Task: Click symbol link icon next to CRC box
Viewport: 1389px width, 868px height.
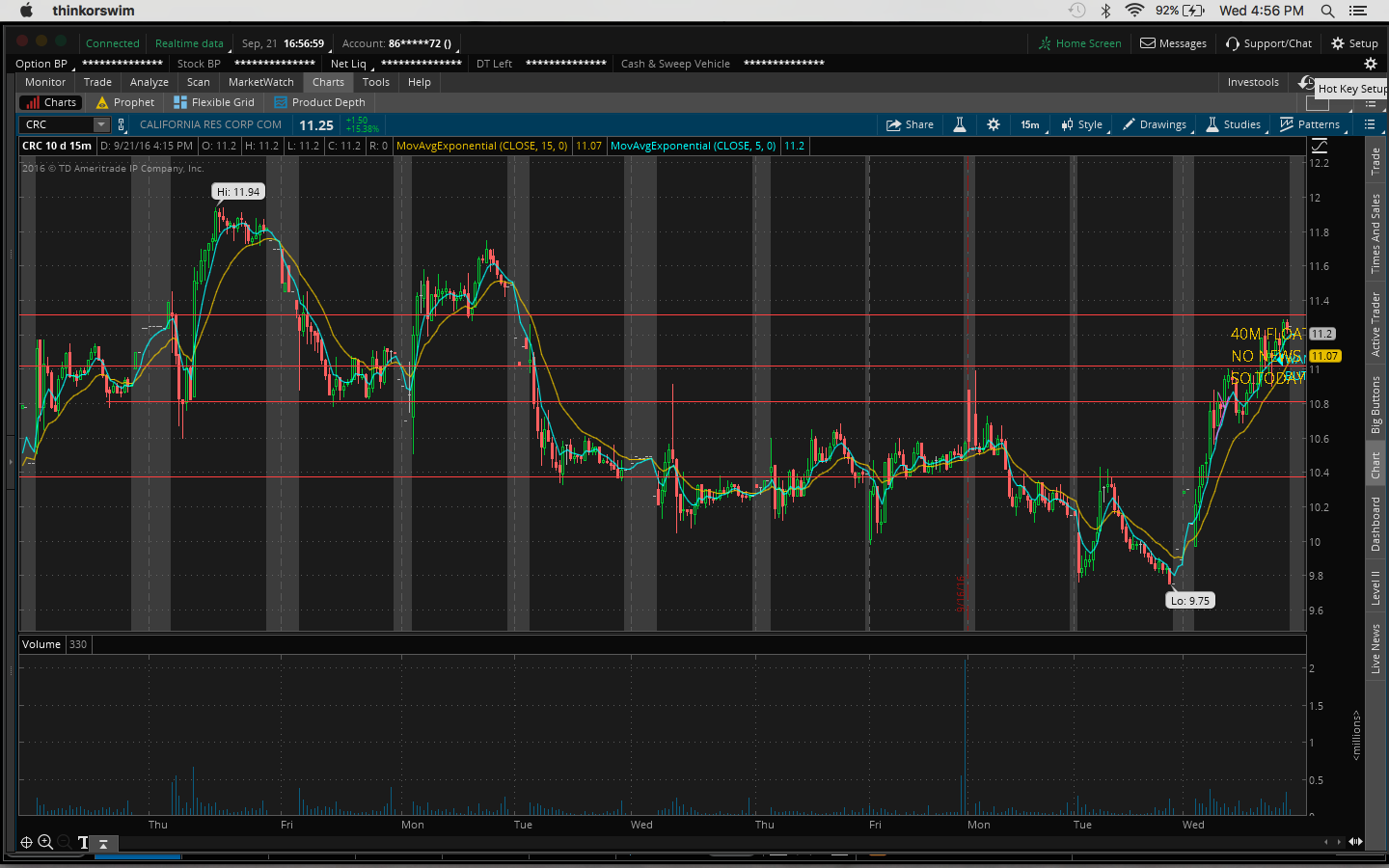Action: click(122, 124)
